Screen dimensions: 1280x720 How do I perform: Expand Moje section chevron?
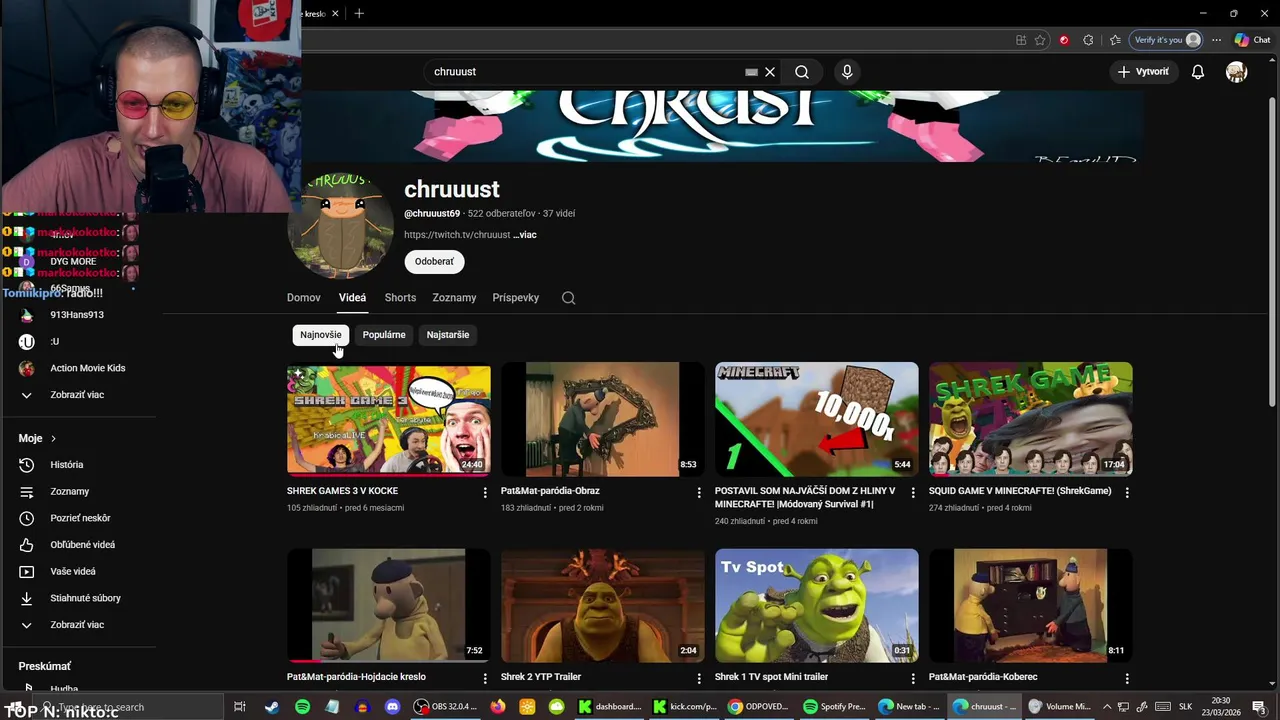53,439
